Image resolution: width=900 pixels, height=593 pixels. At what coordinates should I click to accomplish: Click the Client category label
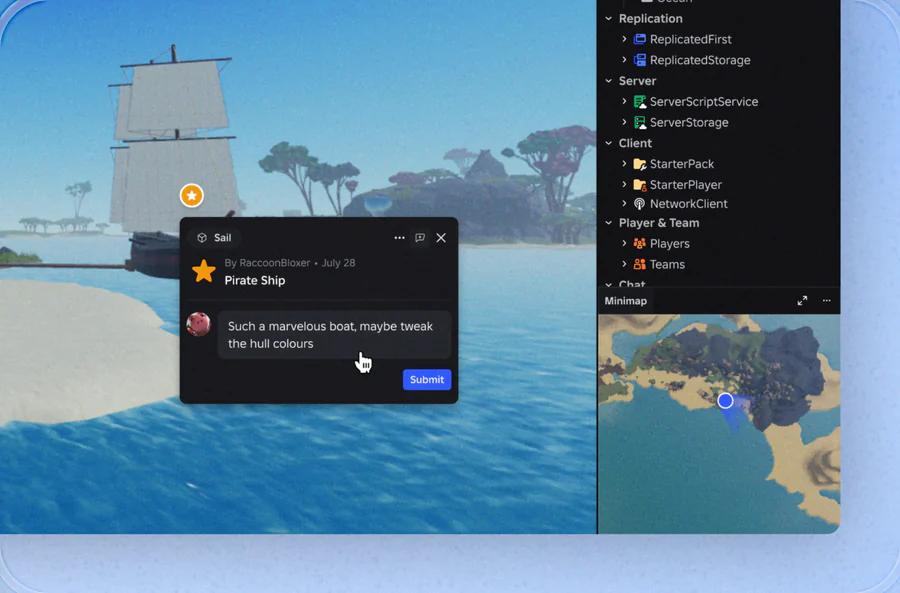pyautogui.click(x=635, y=143)
